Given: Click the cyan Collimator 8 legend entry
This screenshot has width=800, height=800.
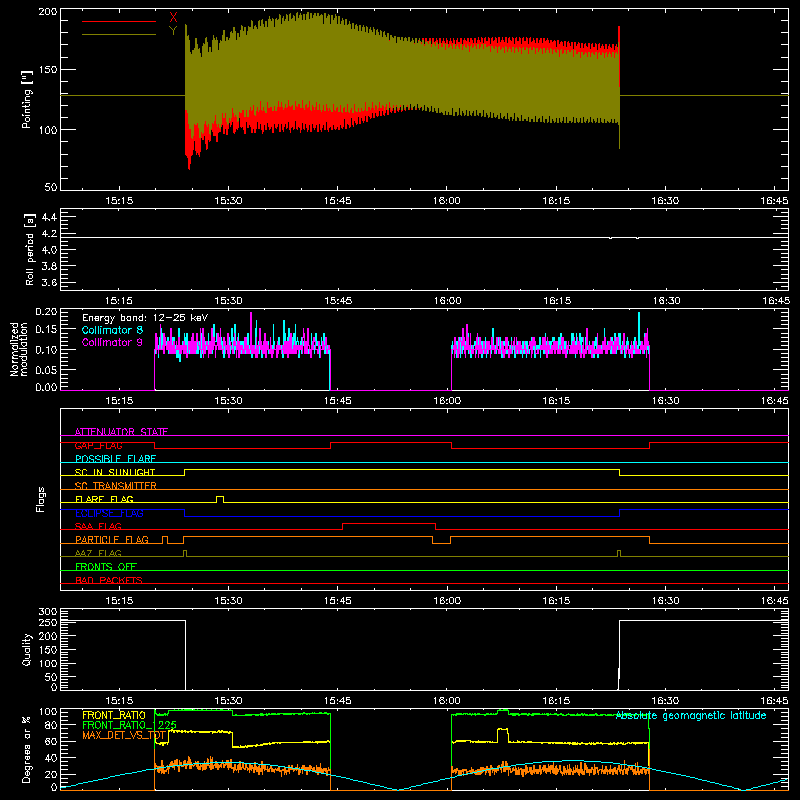Looking at the screenshot, I should point(112,330).
